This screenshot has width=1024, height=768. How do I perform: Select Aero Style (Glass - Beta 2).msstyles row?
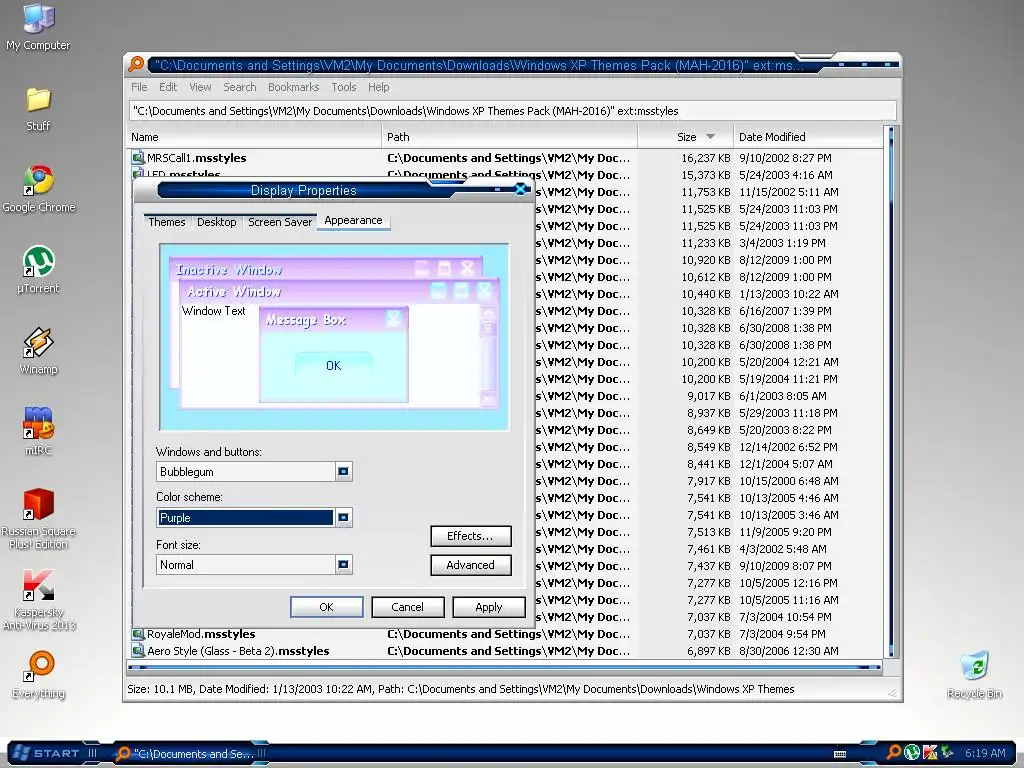504,650
